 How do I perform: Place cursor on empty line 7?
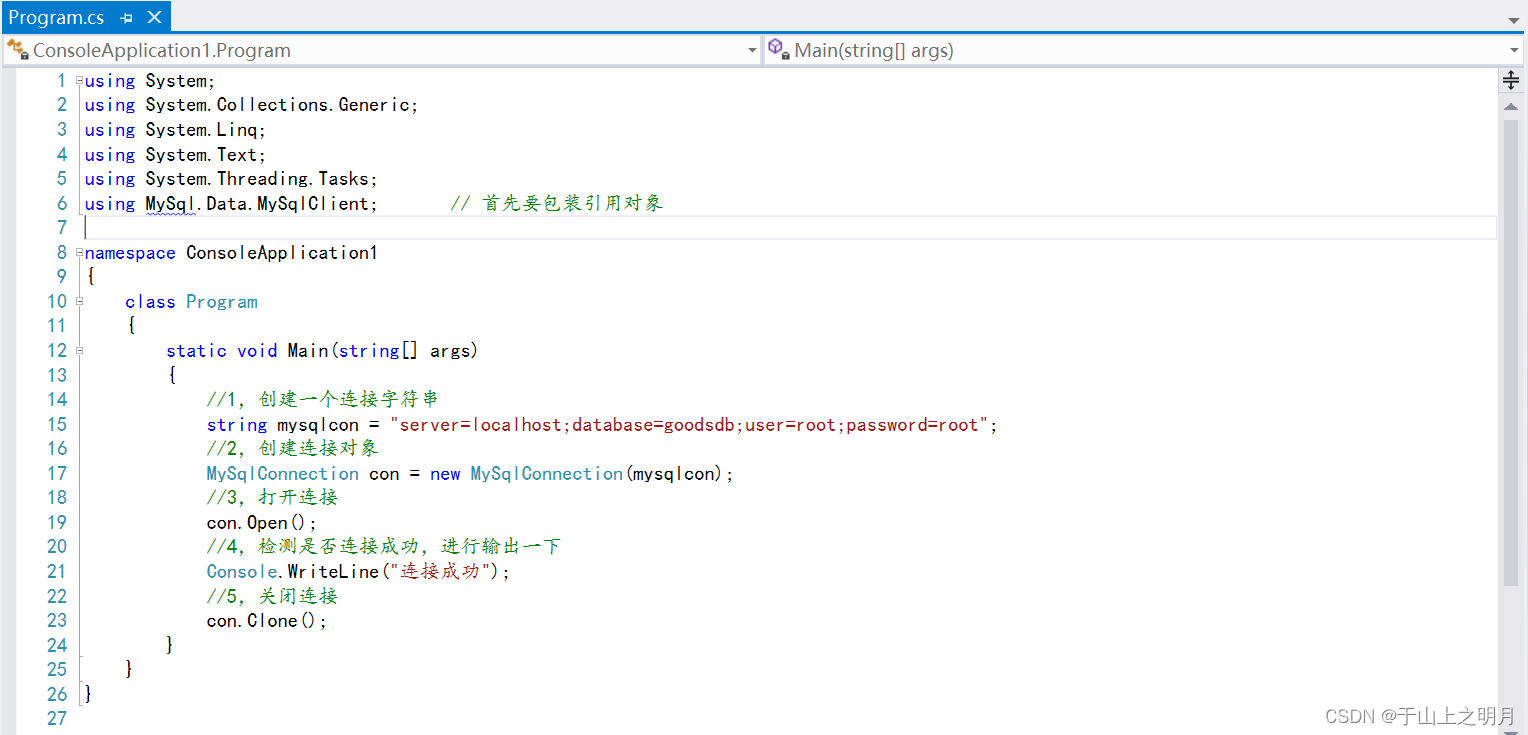pos(790,228)
